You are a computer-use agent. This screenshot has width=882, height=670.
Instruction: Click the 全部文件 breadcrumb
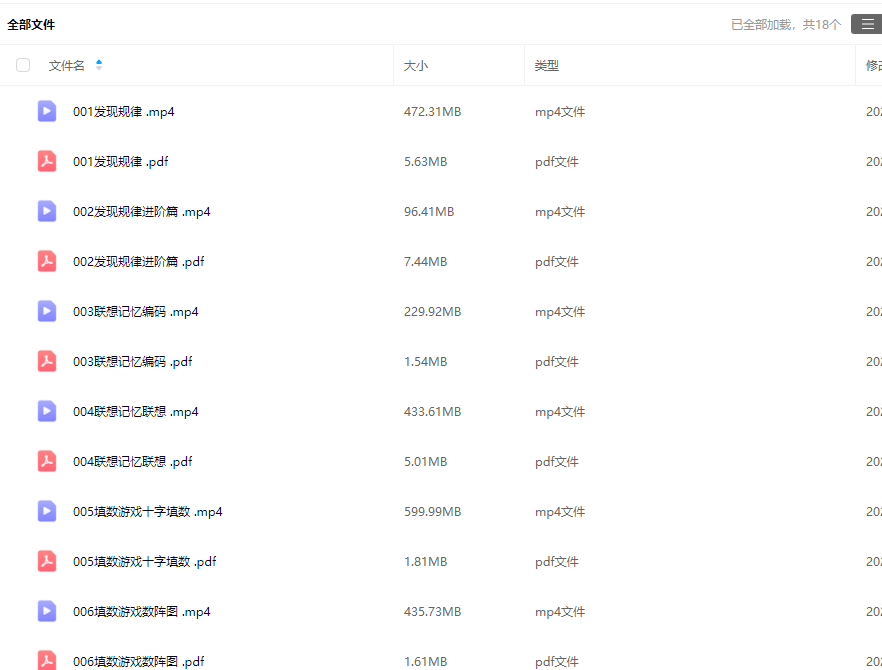point(31,24)
